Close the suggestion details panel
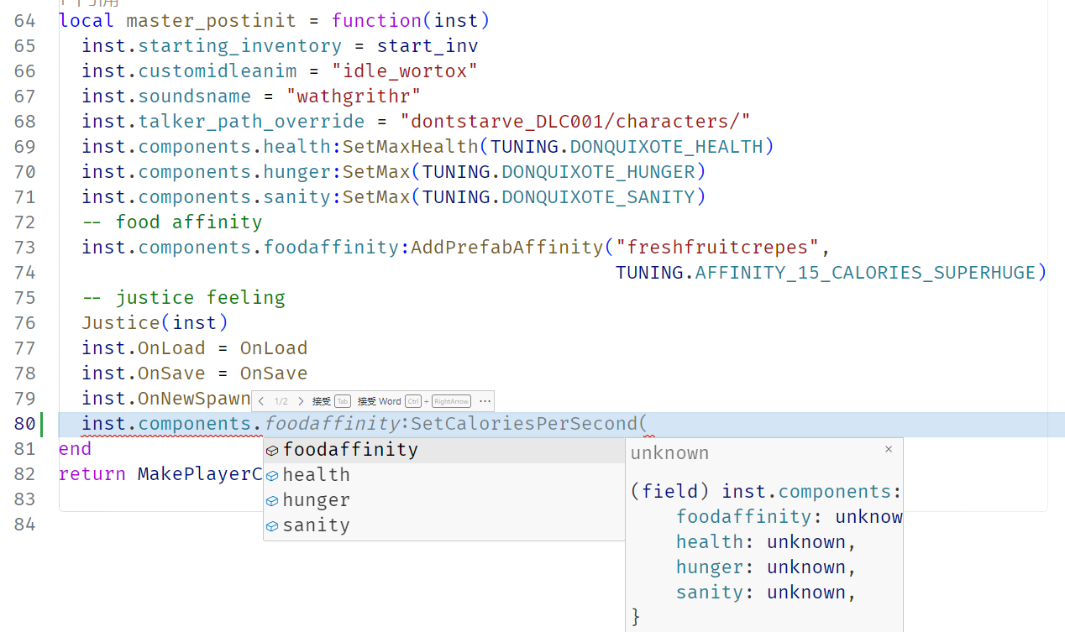 coord(888,450)
